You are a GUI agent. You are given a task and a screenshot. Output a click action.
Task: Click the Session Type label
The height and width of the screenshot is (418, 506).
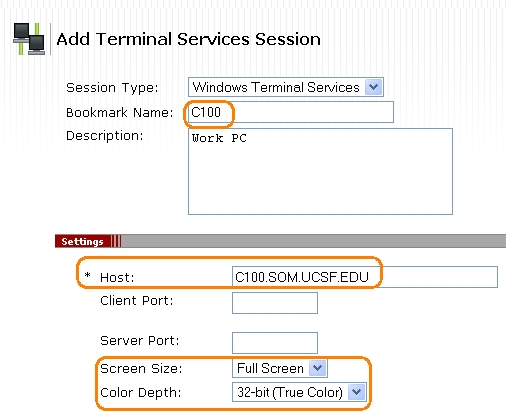[x=112, y=88]
